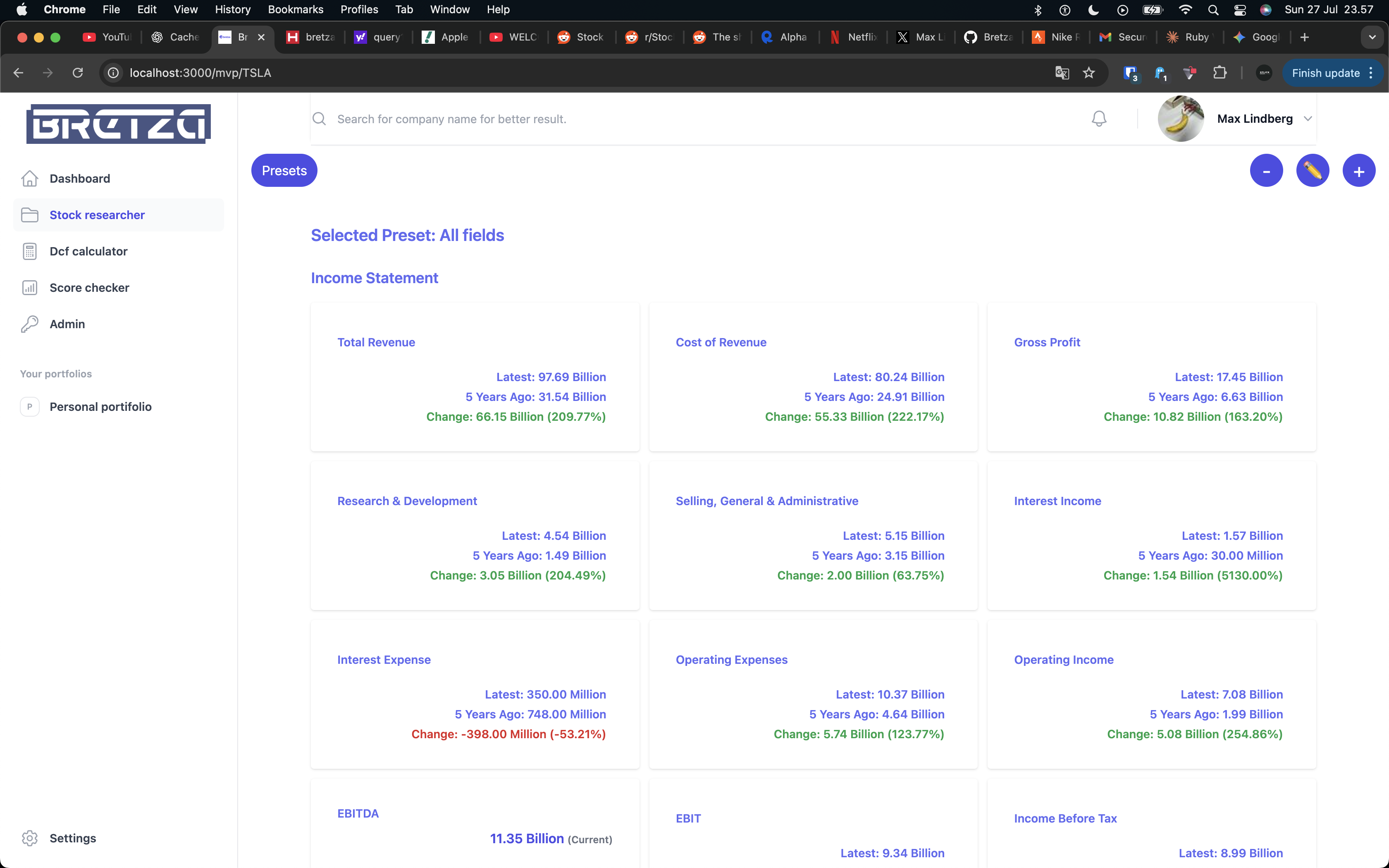Close the current Bretza tab
Image resolution: width=1389 pixels, height=868 pixels.
point(261,37)
